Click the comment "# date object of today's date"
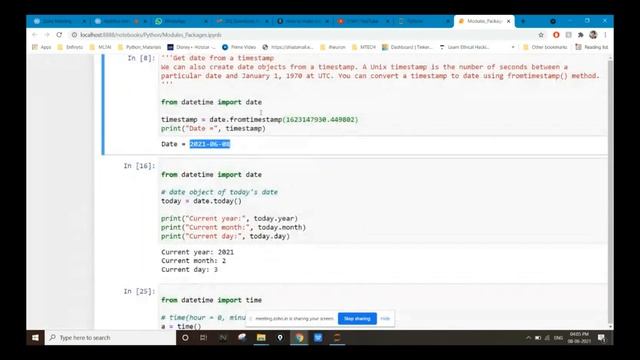The width and height of the screenshot is (640, 360). pyautogui.click(x=220, y=192)
